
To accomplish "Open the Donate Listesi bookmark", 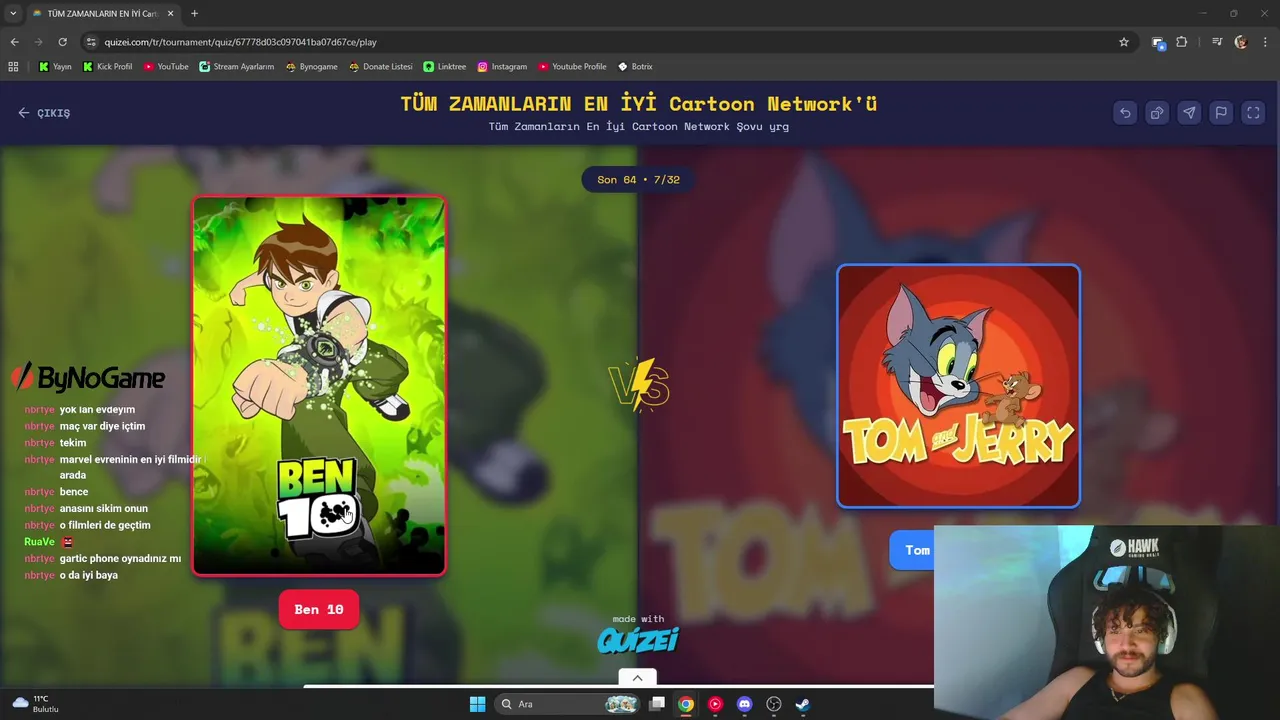I will (380, 66).
